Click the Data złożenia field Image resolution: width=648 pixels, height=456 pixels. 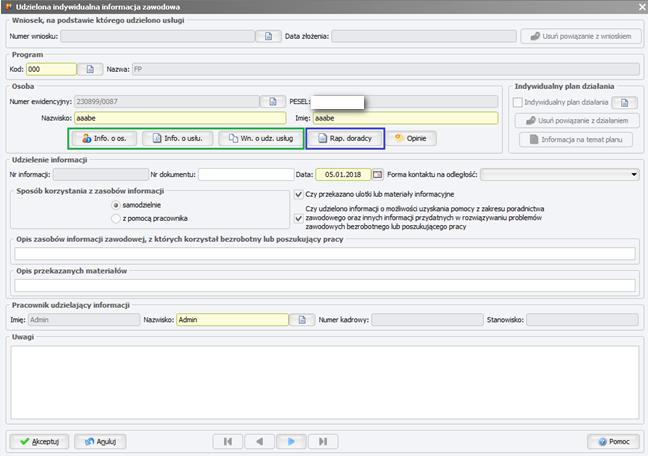424,36
